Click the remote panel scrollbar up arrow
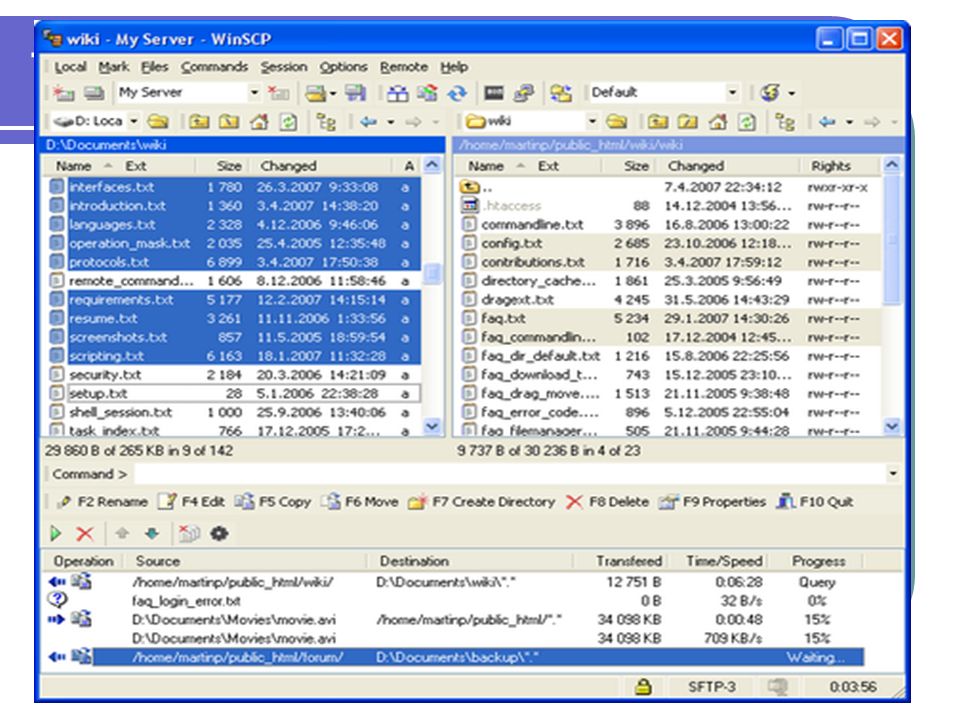This screenshot has width=960, height=720. [x=891, y=165]
